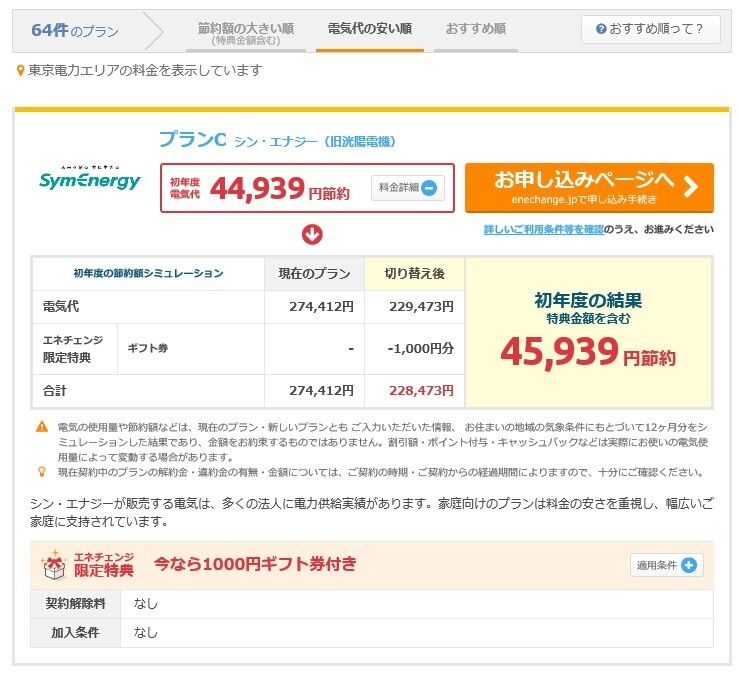Click the 44,939円節約 savings amount
This screenshot has height=674, width=739.
coord(279,189)
